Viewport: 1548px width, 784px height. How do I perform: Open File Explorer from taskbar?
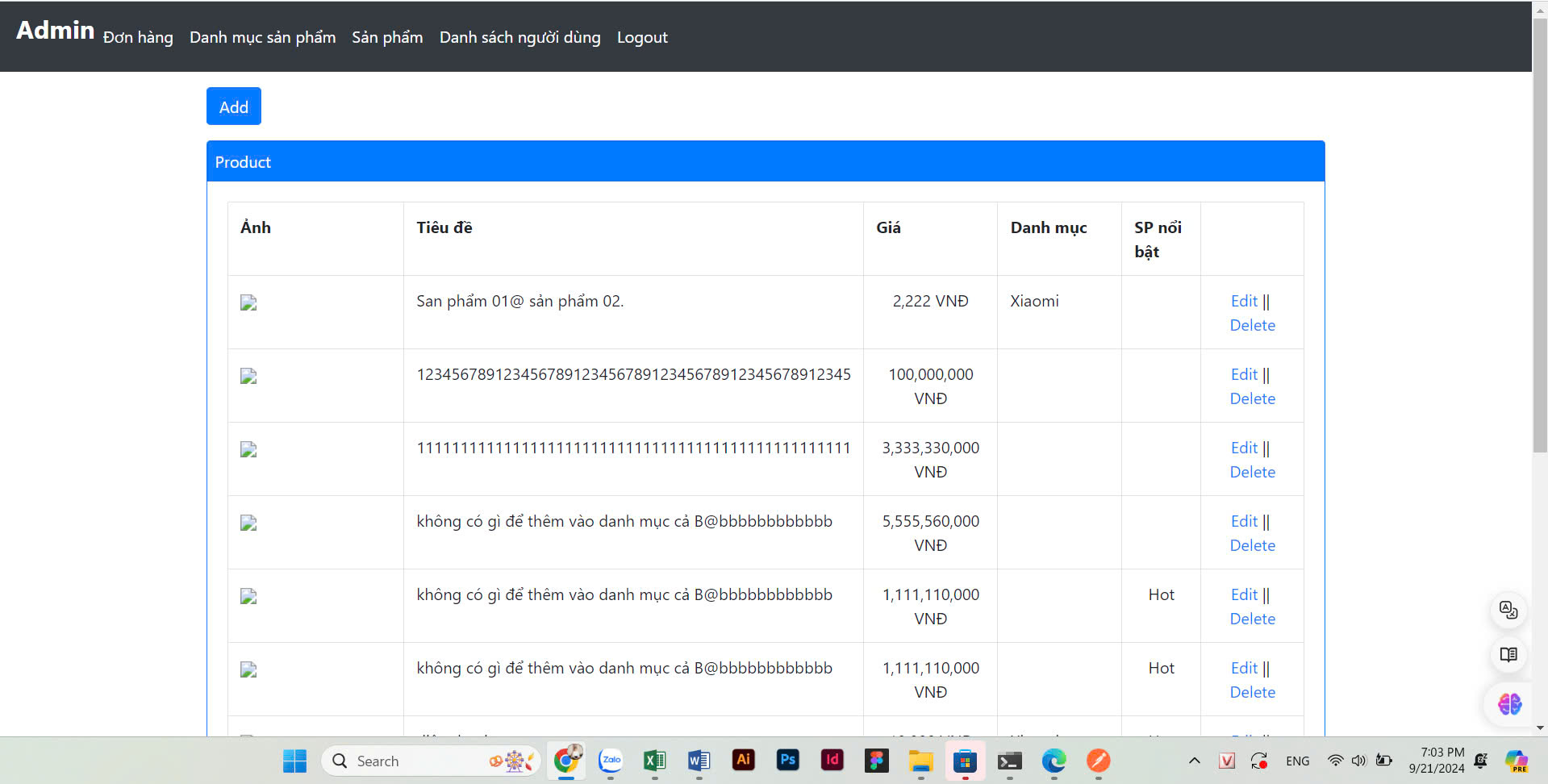tap(920, 761)
